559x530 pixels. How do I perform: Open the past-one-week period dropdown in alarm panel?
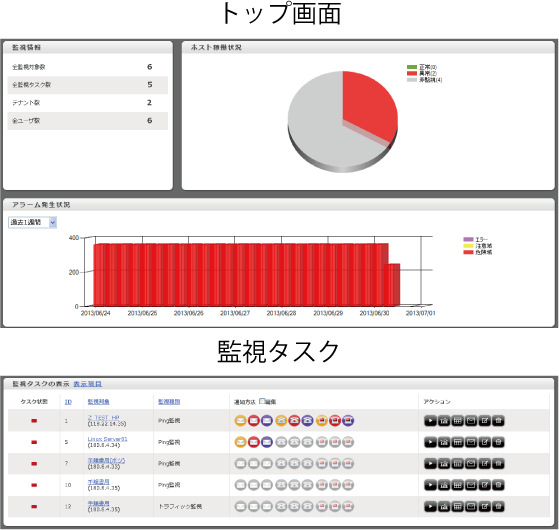(x=32, y=222)
